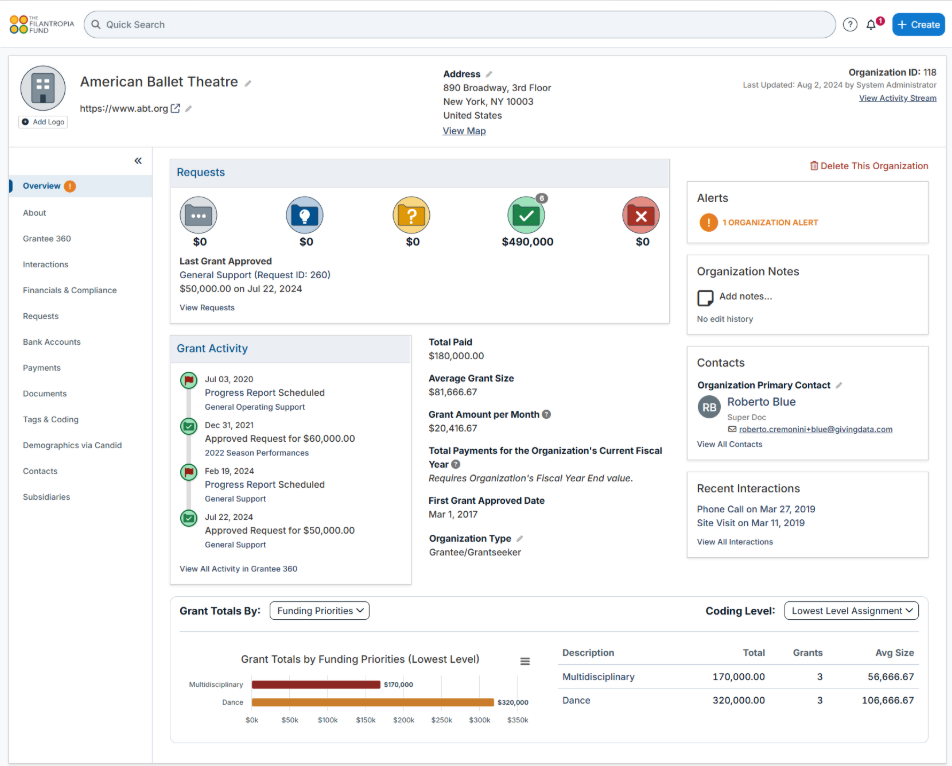Open Financials & Compliance in sidebar

(70, 291)
